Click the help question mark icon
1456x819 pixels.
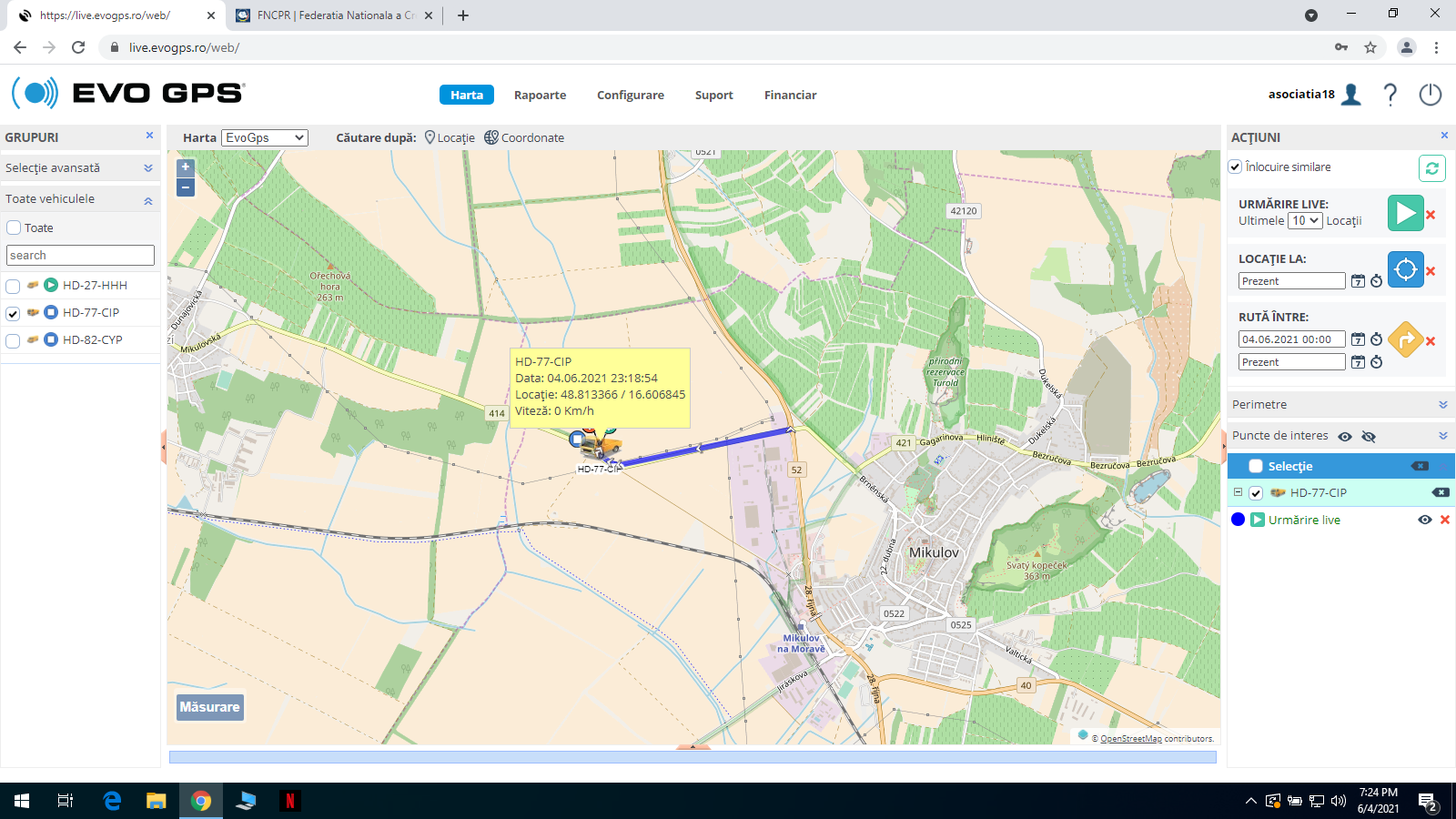pos(1390,95)
